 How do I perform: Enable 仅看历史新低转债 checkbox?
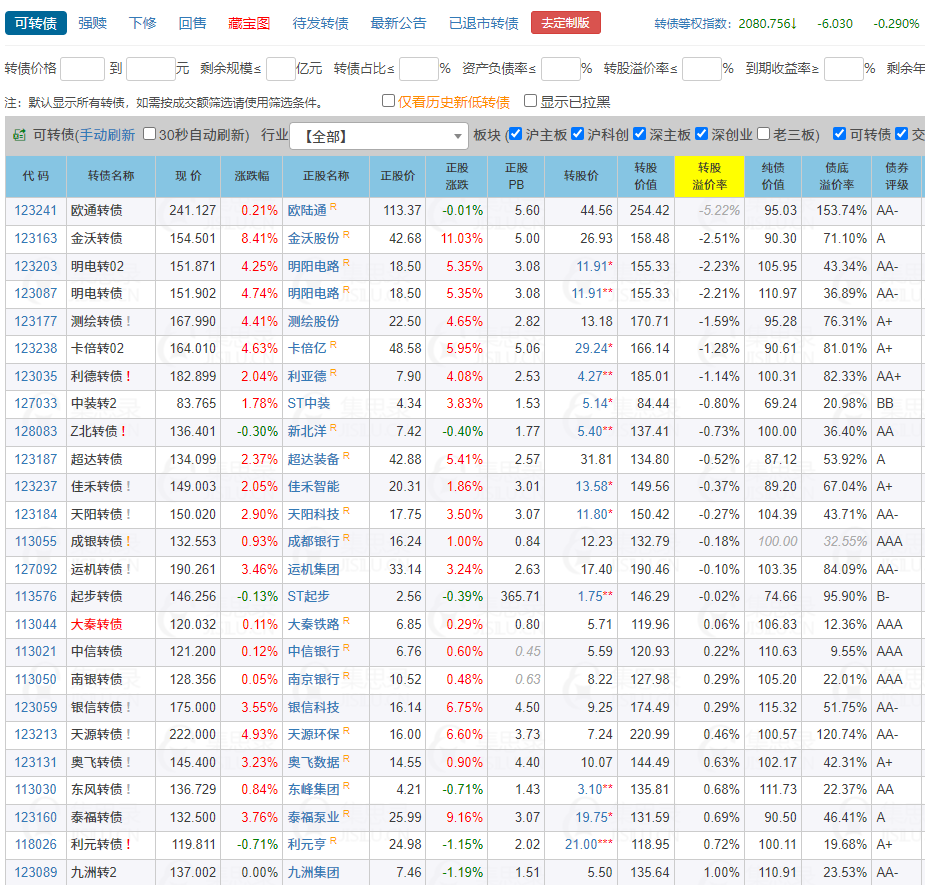[x=389, y=101]
